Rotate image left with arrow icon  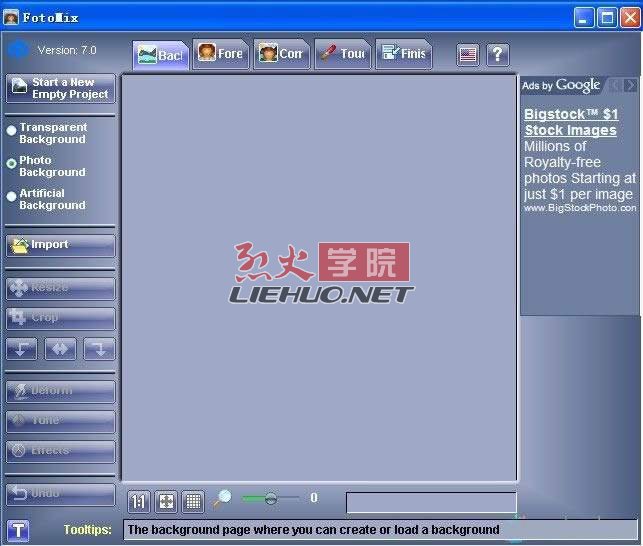(x=22, y=349)
